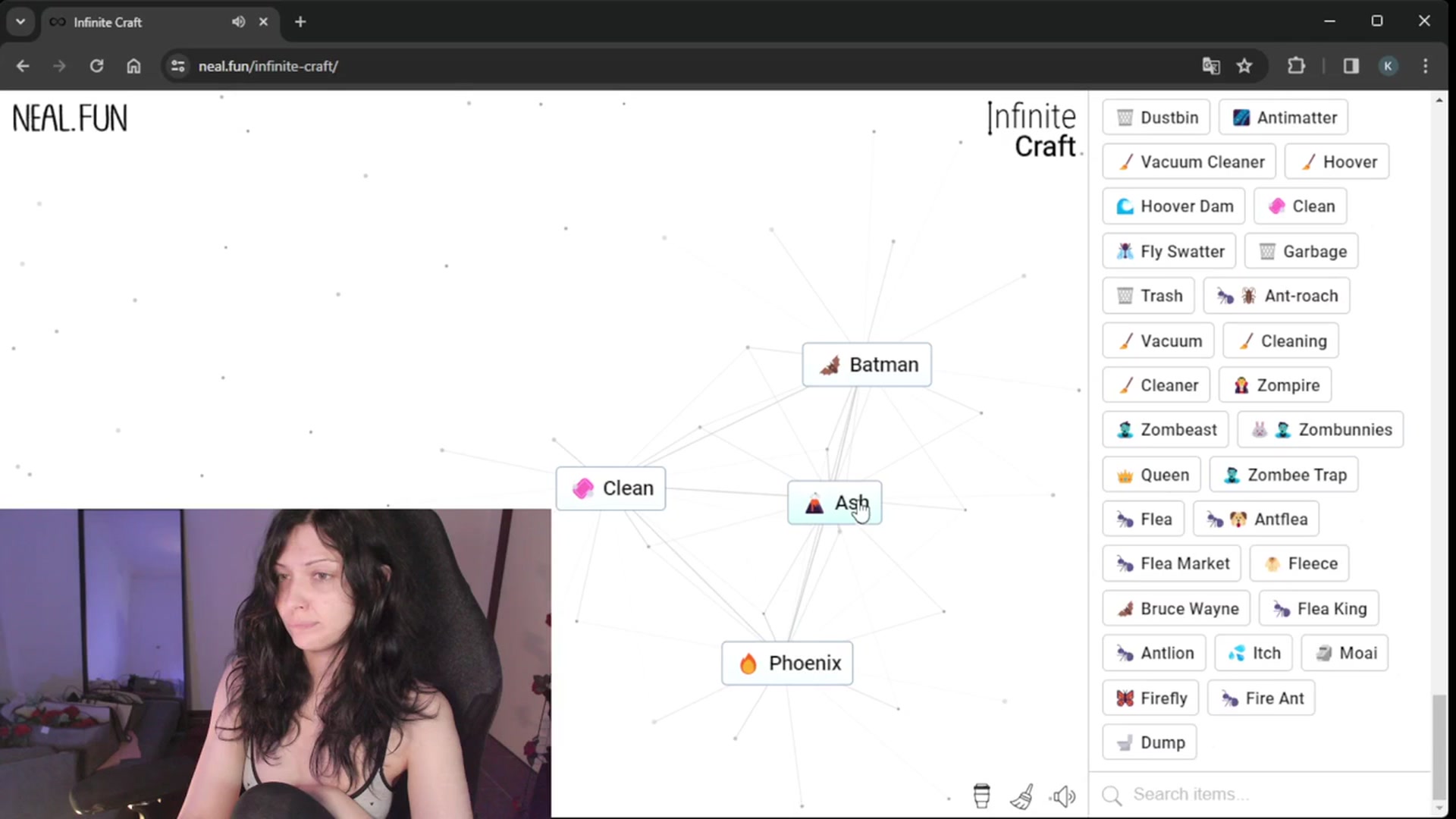1456x819 pixels.
Task: View site information icon in address bar
Action: 178,66
